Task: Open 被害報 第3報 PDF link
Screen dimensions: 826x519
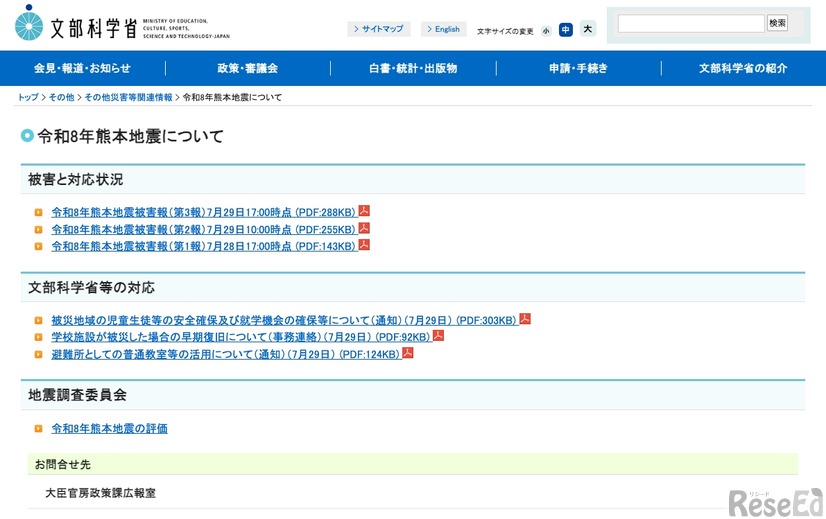Action: [204, 212]
